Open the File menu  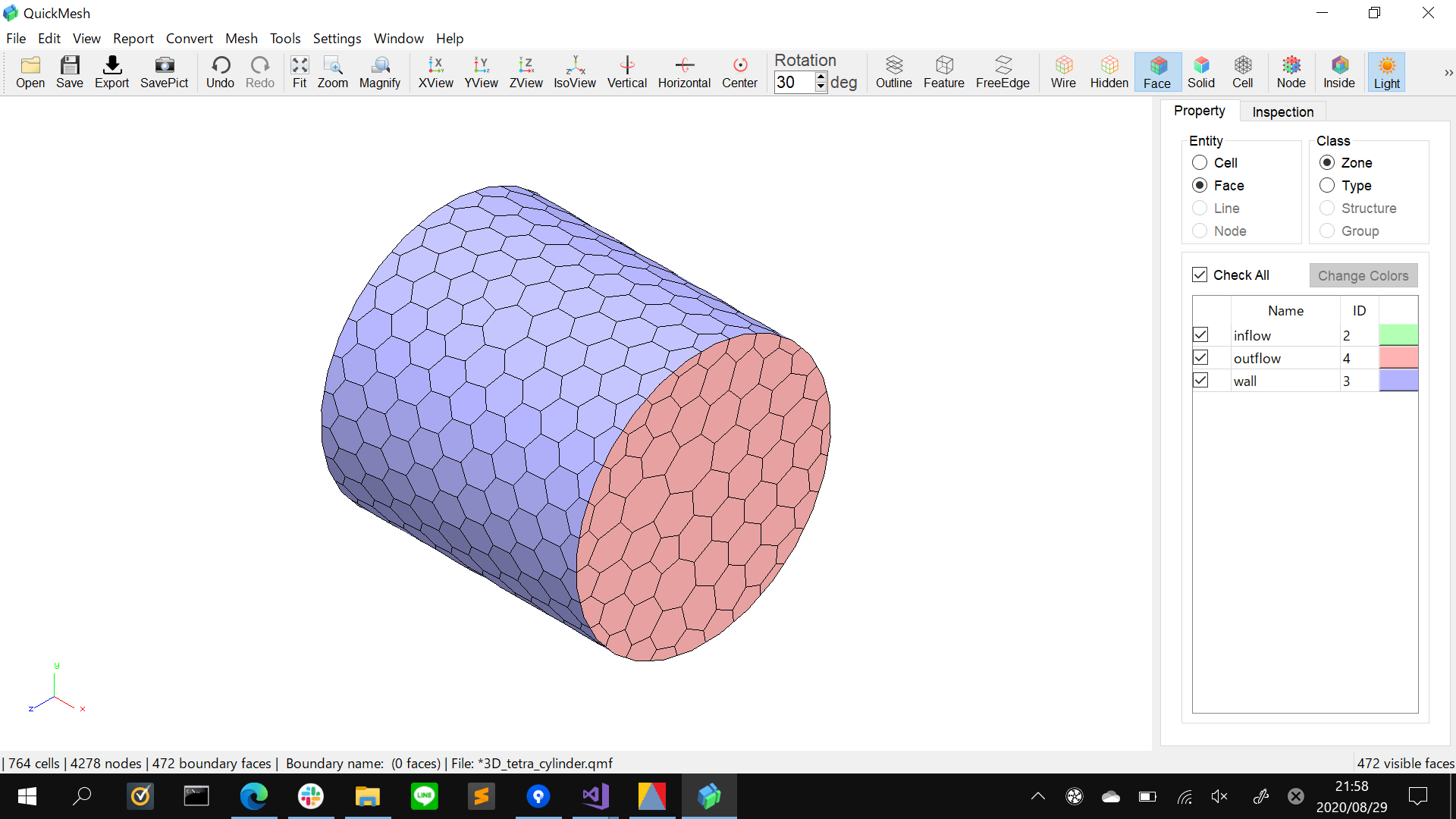16,38
